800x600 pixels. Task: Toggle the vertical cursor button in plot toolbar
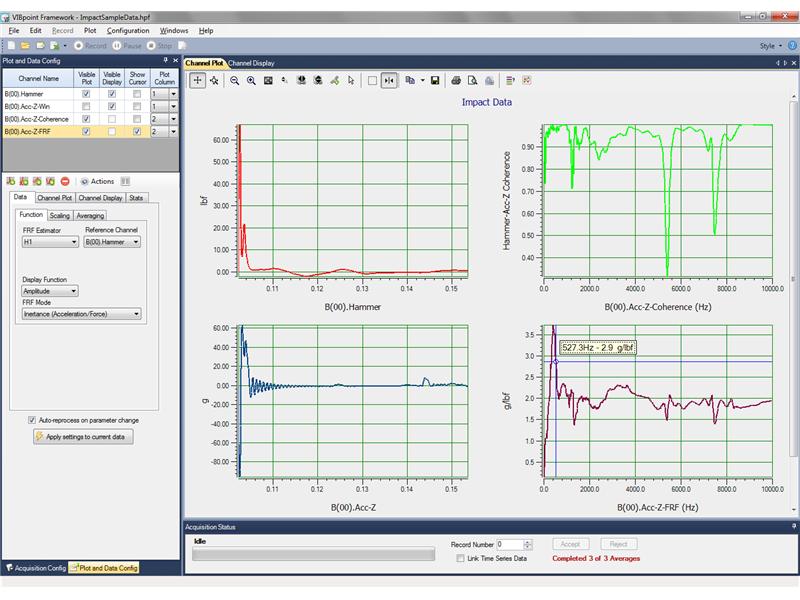click(389, 80)
